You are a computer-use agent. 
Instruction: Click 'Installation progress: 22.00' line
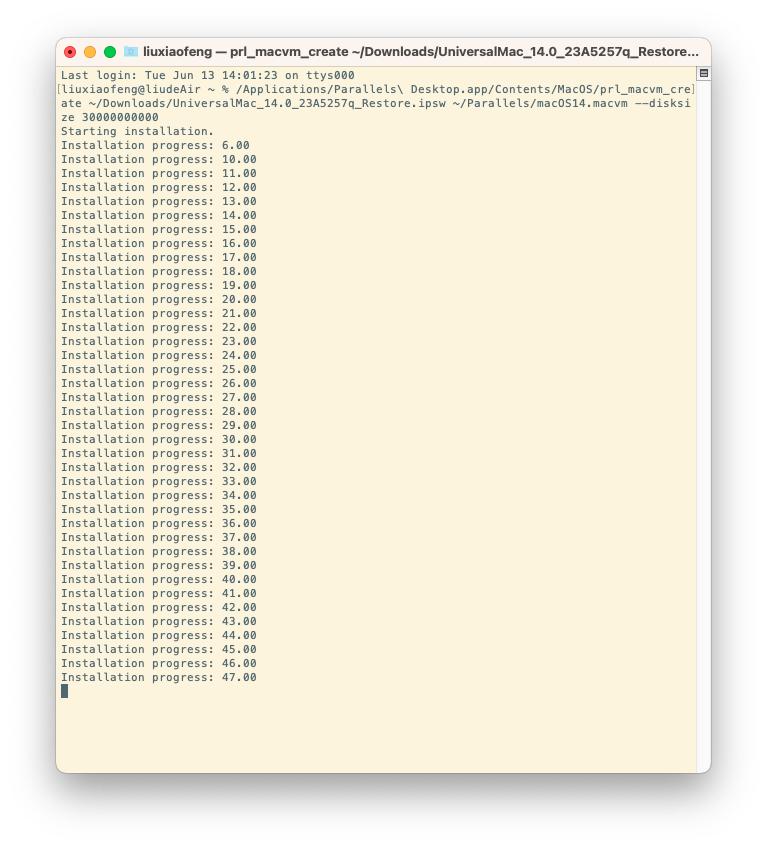tap(158, 327)
